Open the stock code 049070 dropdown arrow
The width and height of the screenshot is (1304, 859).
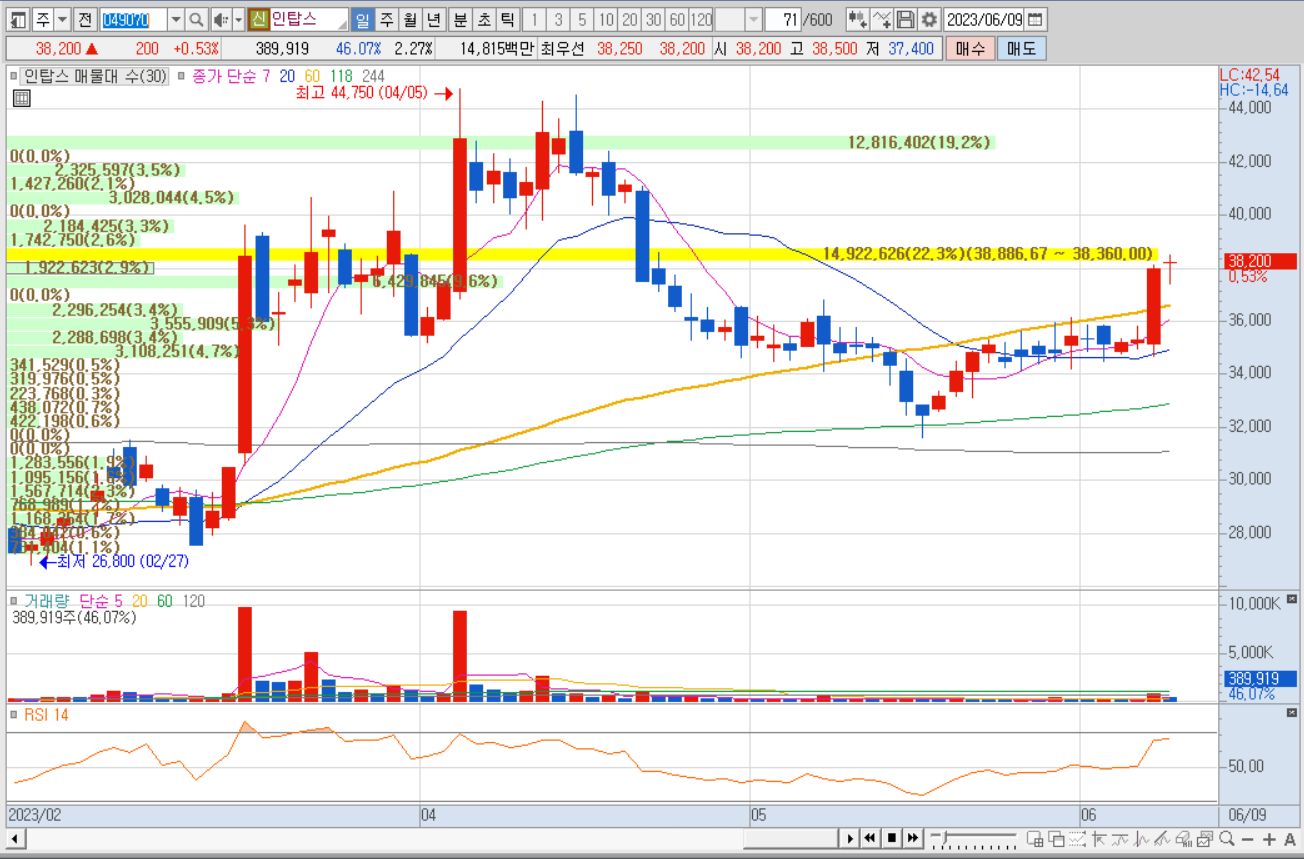click(176, 19)
